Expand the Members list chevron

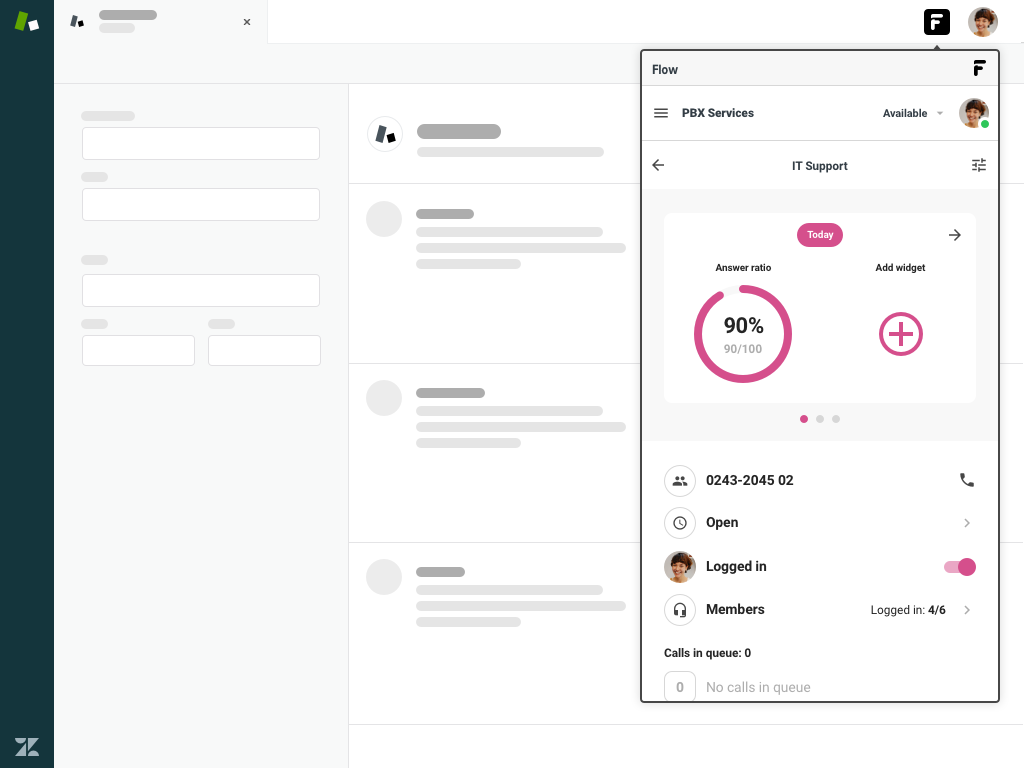967,610
